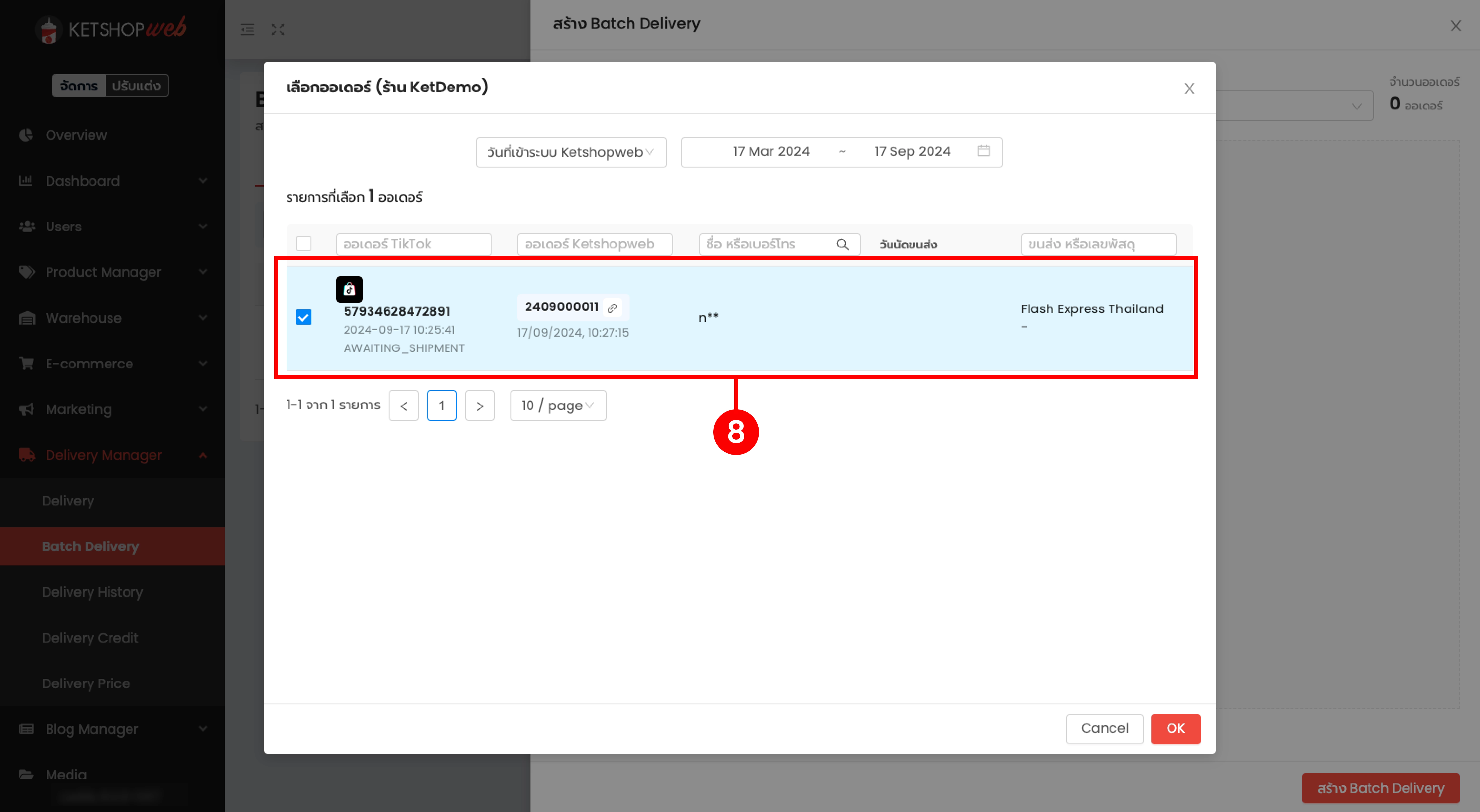1480x812 pixels.
Task: Open shop dropdown in Batch Delivery drawer
Action: tap(1295, 106)
